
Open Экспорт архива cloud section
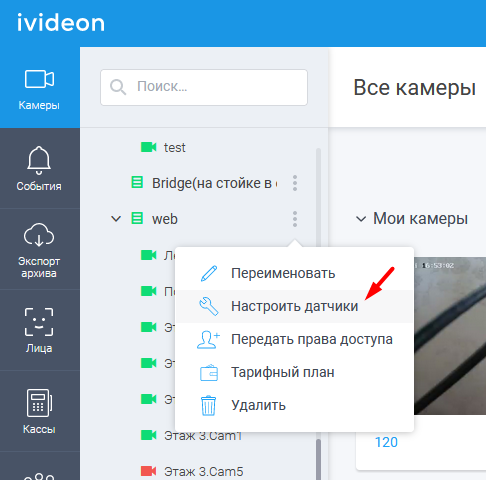[39, 249]
